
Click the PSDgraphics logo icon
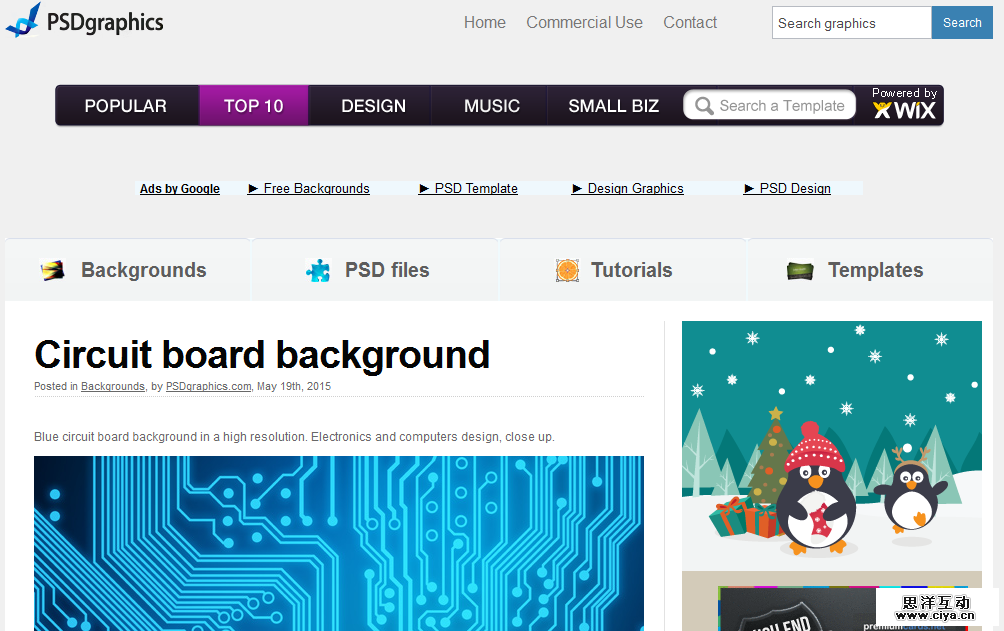[x=23, y=21]
